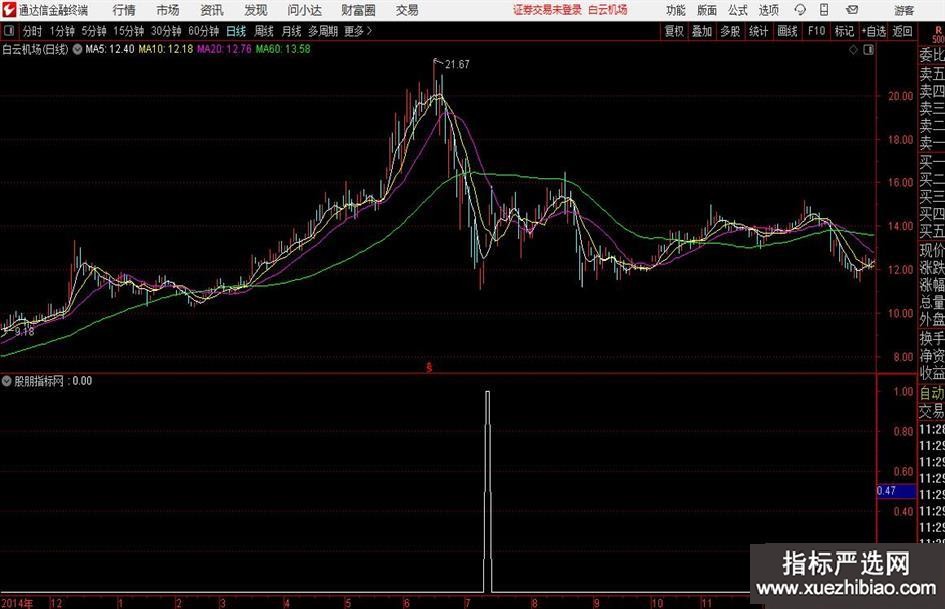Screen dimensions: 945x609
Task: Toggle the right panel icon above the chart
Action: (x=868, y=50)
